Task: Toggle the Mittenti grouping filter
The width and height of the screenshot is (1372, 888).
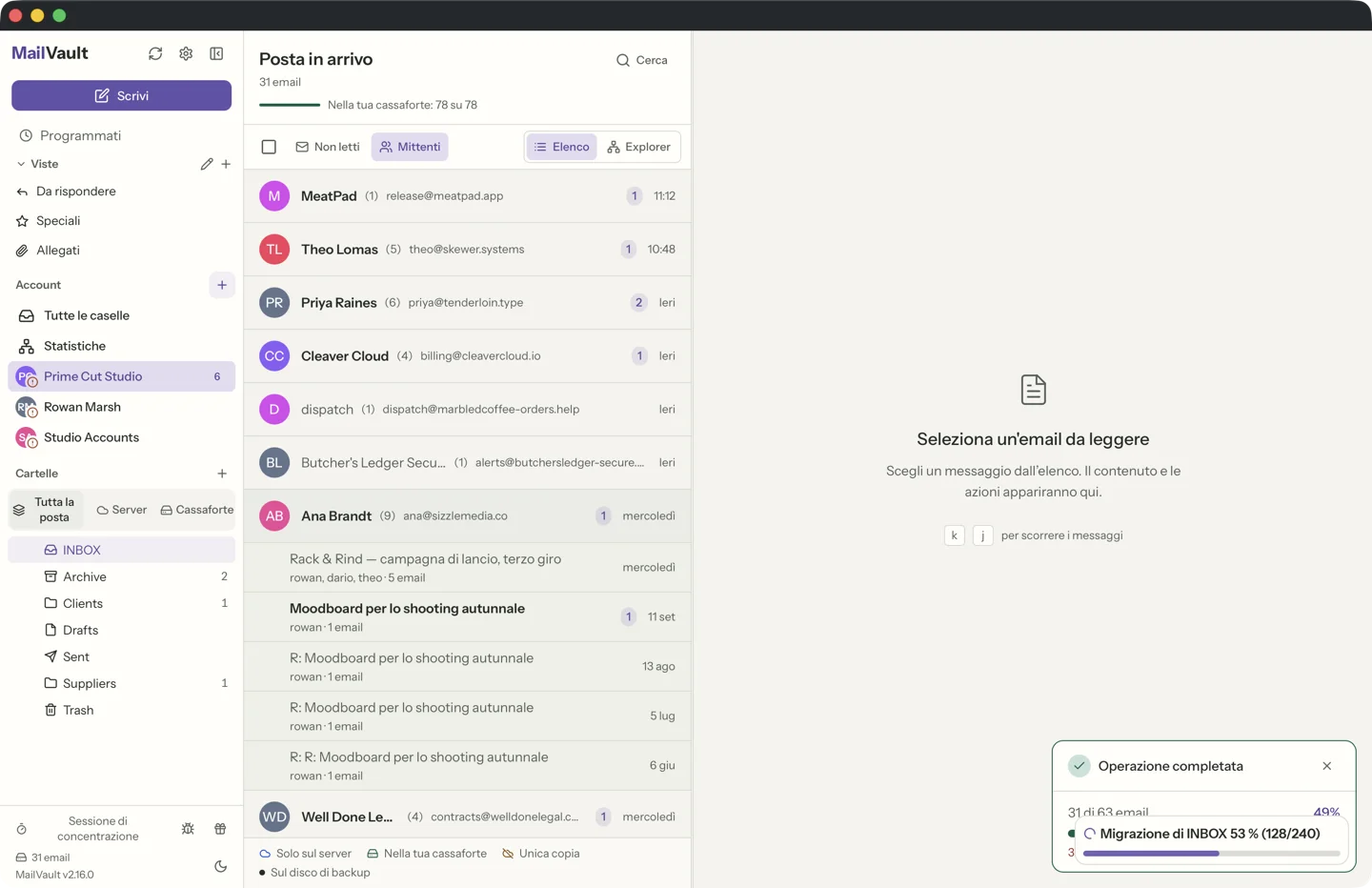Action: tap(410, 147)
